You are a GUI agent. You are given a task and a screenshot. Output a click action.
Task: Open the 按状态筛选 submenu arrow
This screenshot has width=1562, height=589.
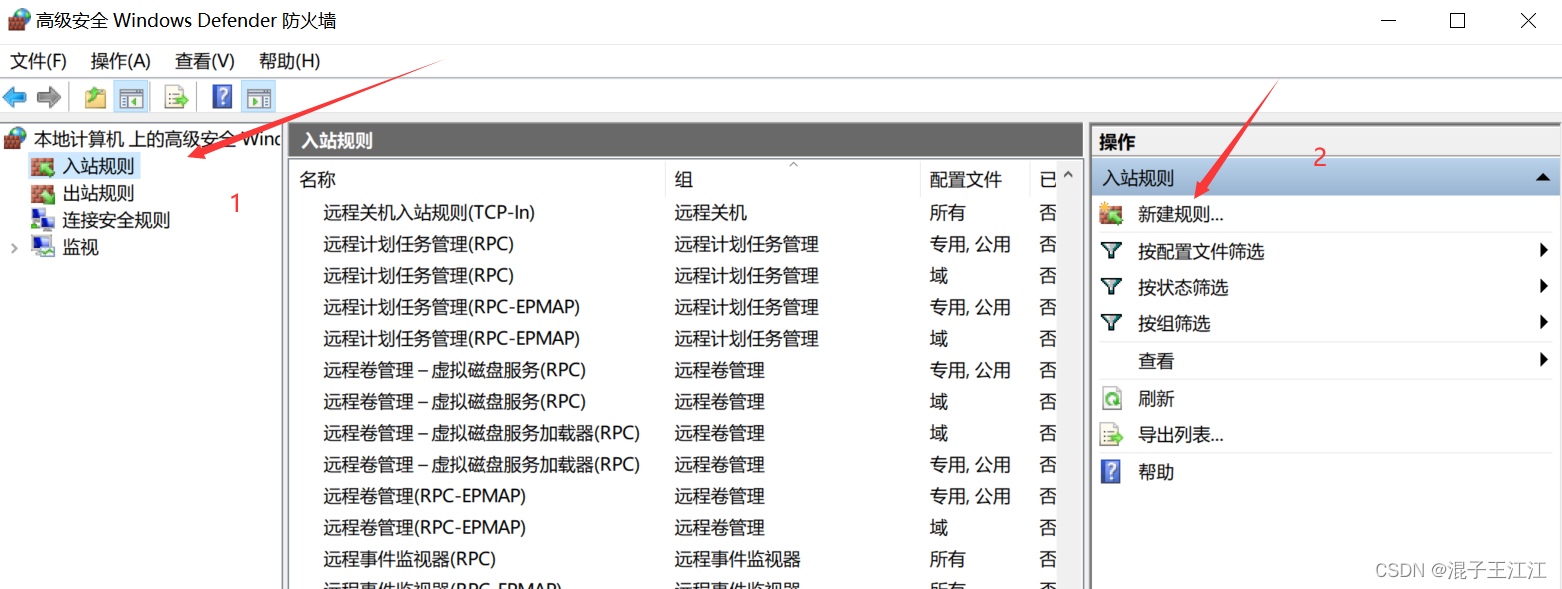1544,287
